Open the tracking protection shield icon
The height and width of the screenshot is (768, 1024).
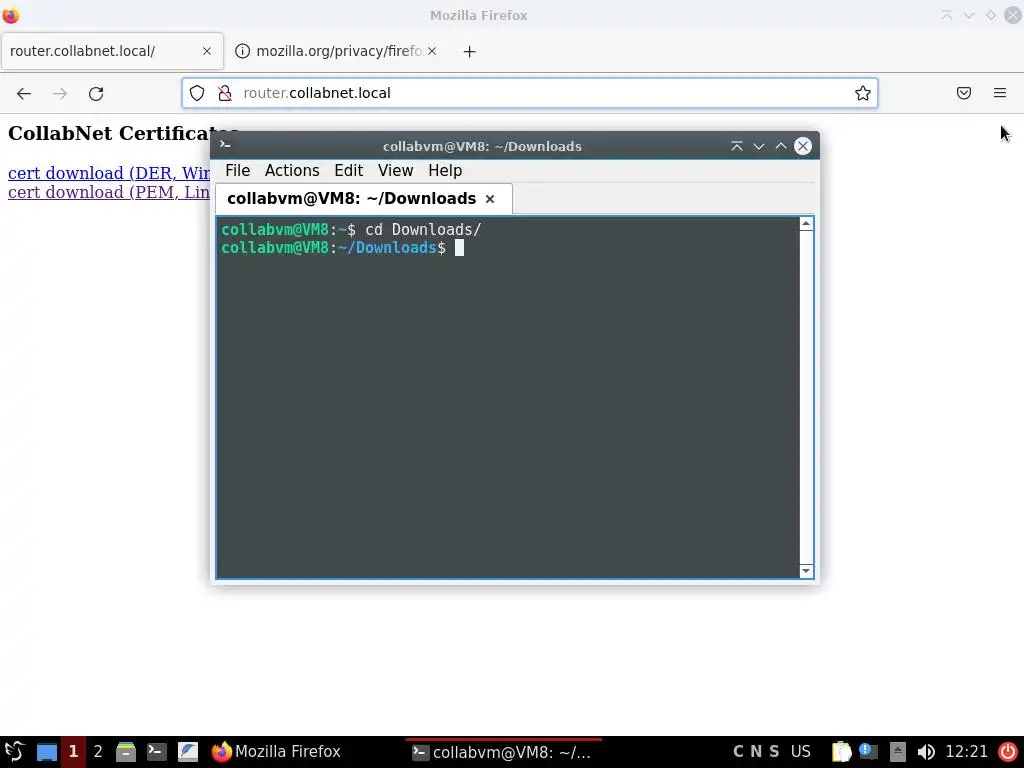[x=197, y=93]
